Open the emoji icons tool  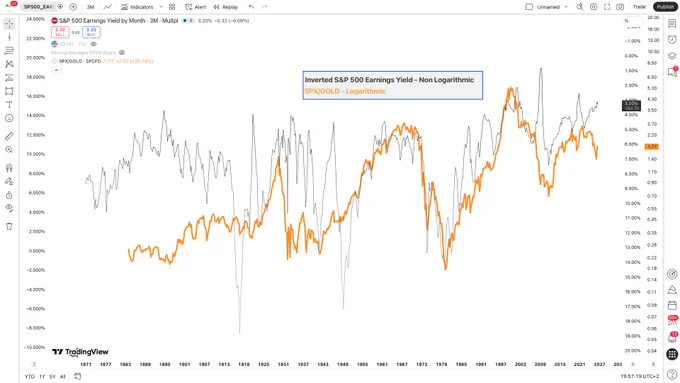(9, 118)
